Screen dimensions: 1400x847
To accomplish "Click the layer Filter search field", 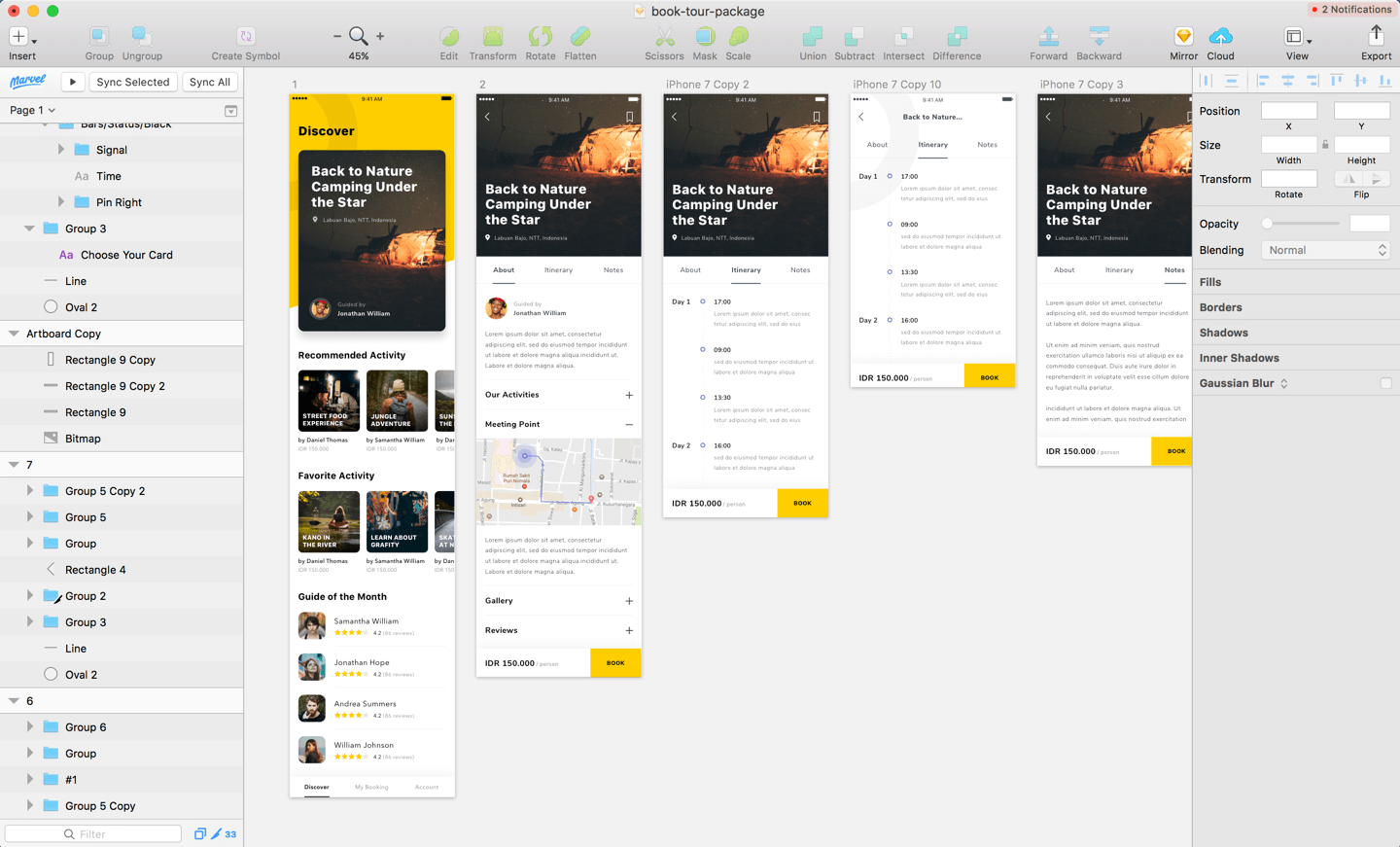I will coord(93,833).
